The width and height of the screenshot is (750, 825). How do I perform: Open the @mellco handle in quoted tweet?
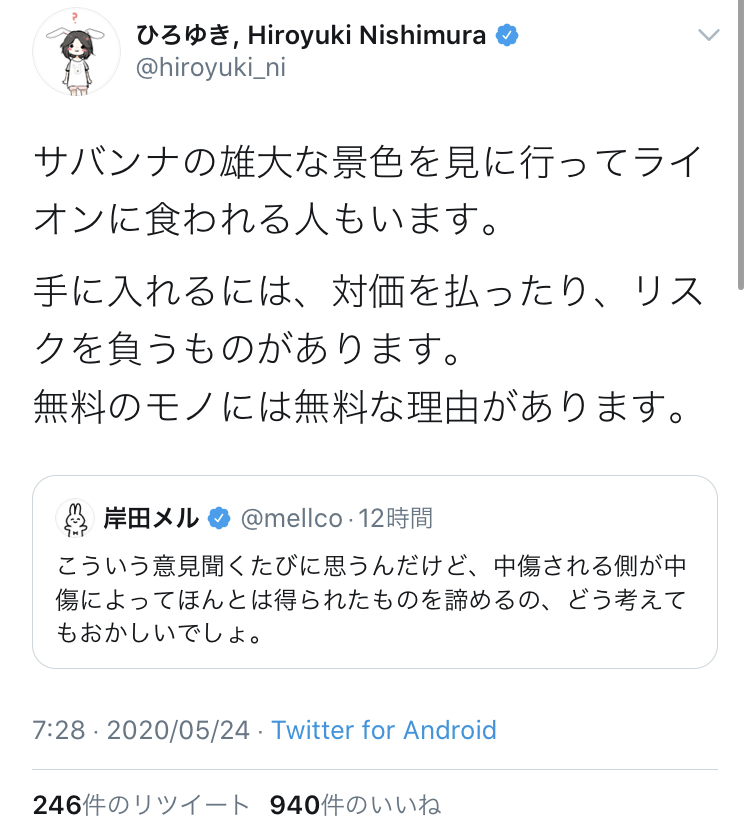tap(292, 519)
